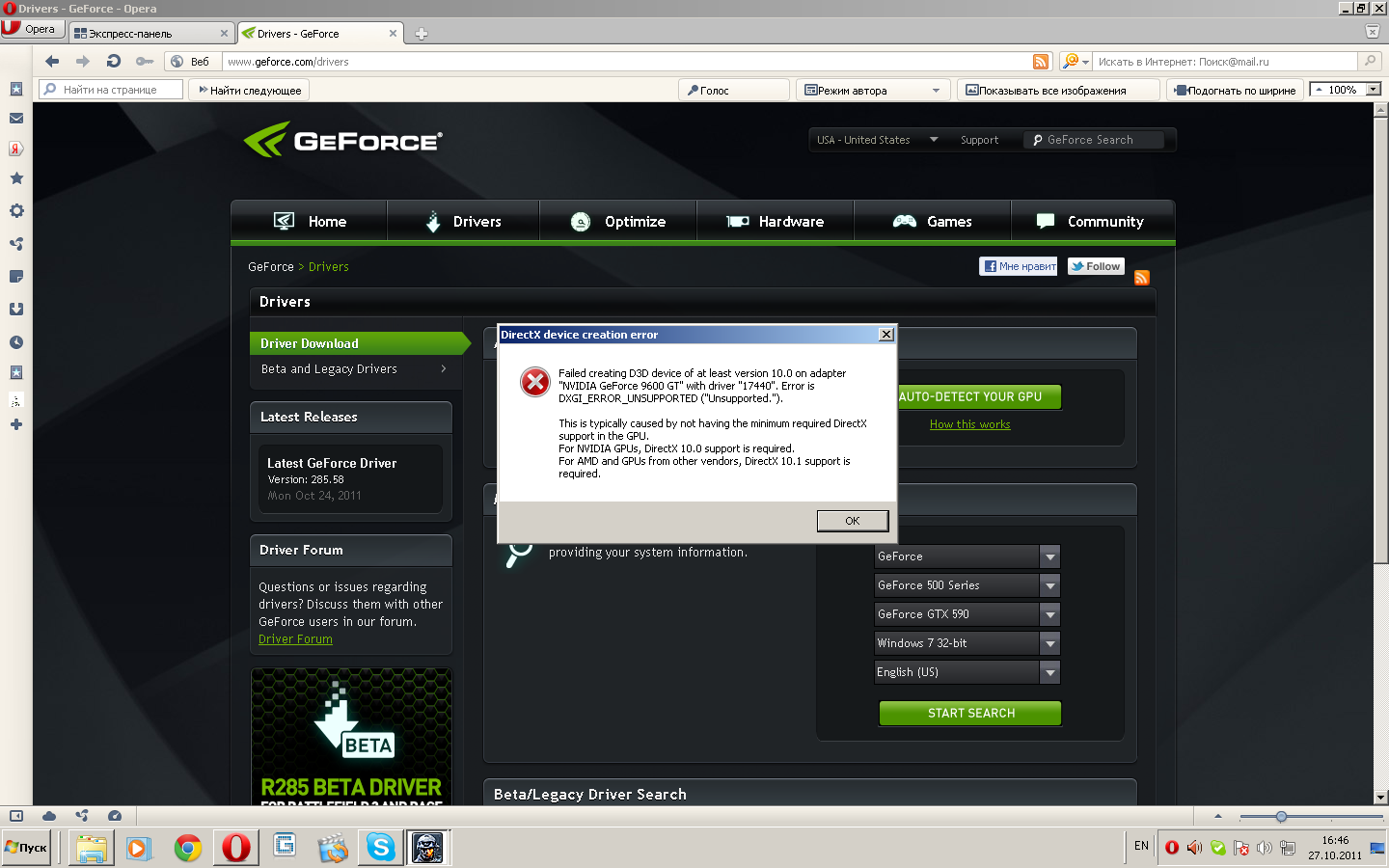Screen dimensions: 1389x868
Task: Open the Notes panel in the sidebar
Action: [x=16, y=277]
